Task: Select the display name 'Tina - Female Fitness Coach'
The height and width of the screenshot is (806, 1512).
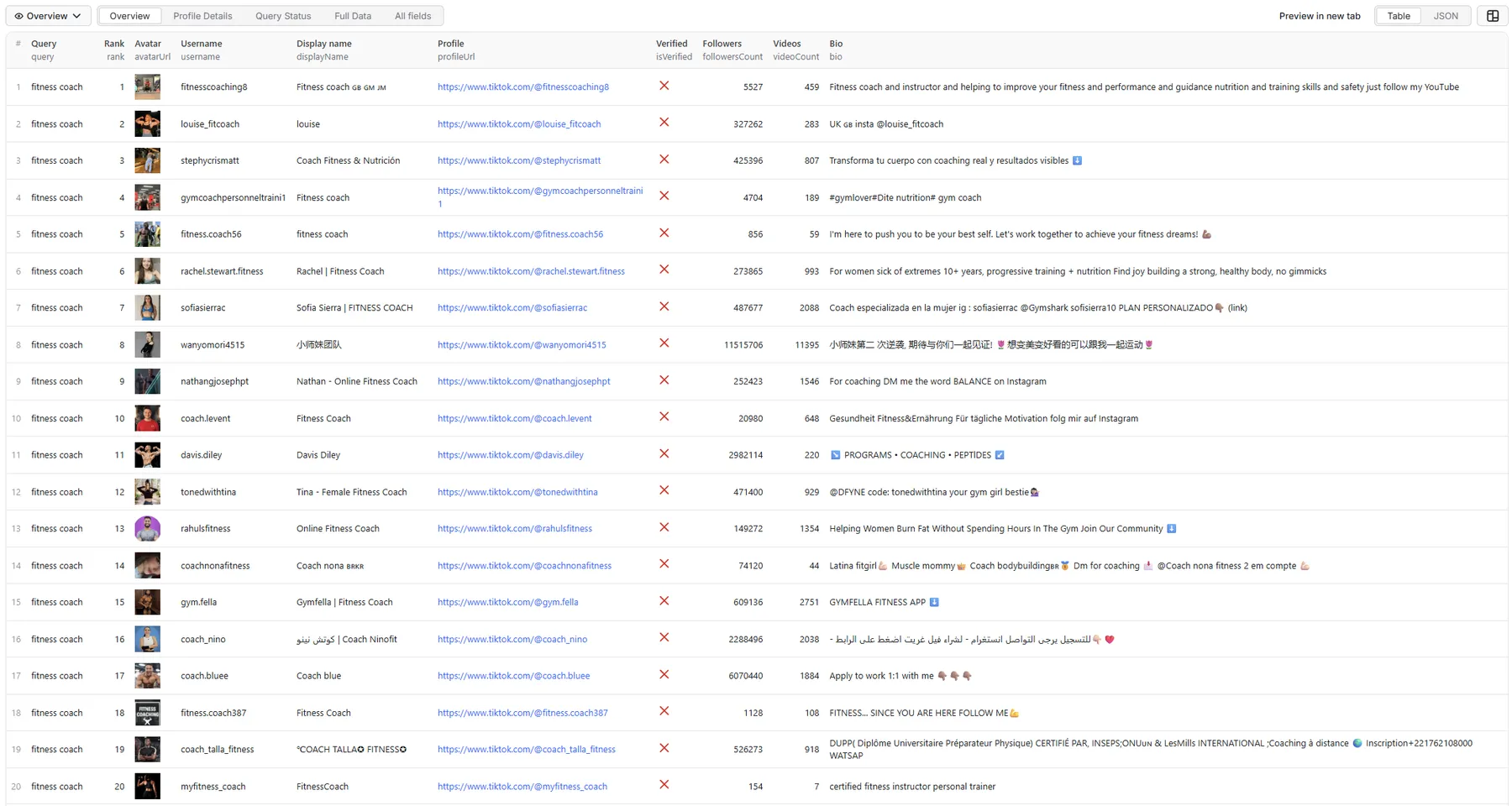Action: coord(352,492)
